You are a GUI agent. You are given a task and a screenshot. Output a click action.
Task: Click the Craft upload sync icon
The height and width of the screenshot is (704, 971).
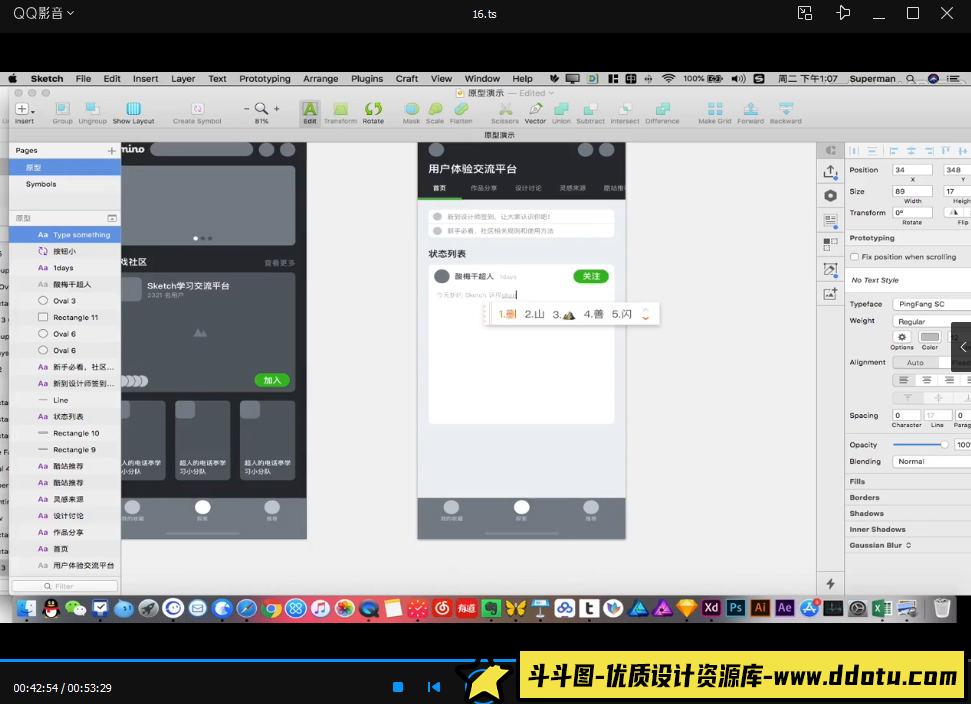(x=830, y=172)
